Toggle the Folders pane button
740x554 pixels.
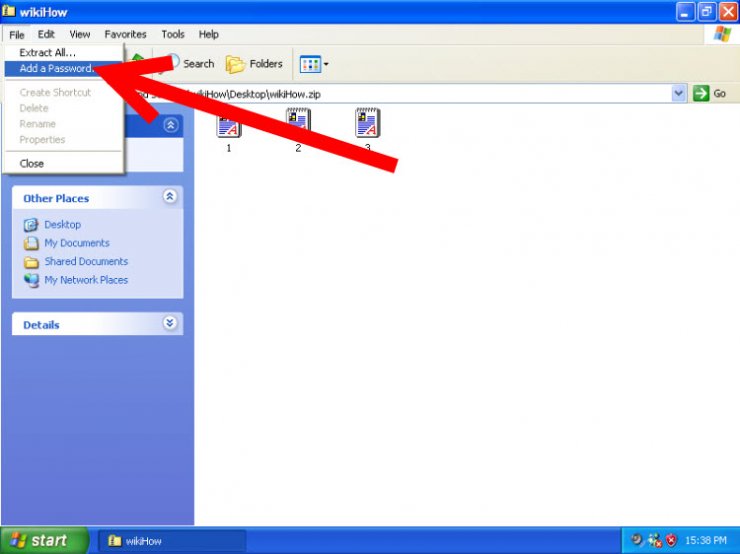click(254, 64)
